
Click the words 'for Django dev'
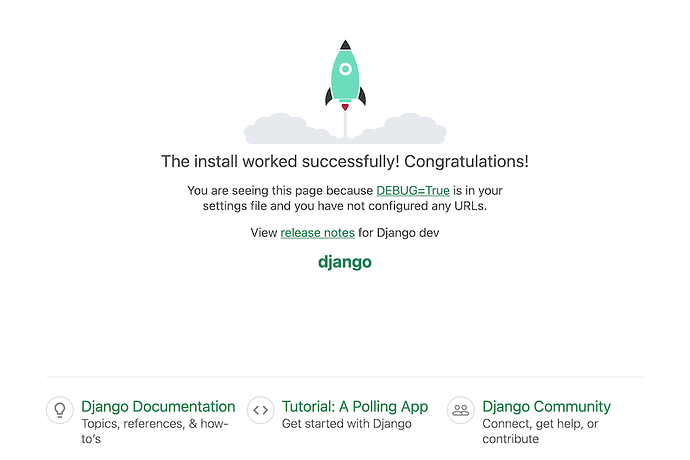pyautogui.click(x=399, y=233)
